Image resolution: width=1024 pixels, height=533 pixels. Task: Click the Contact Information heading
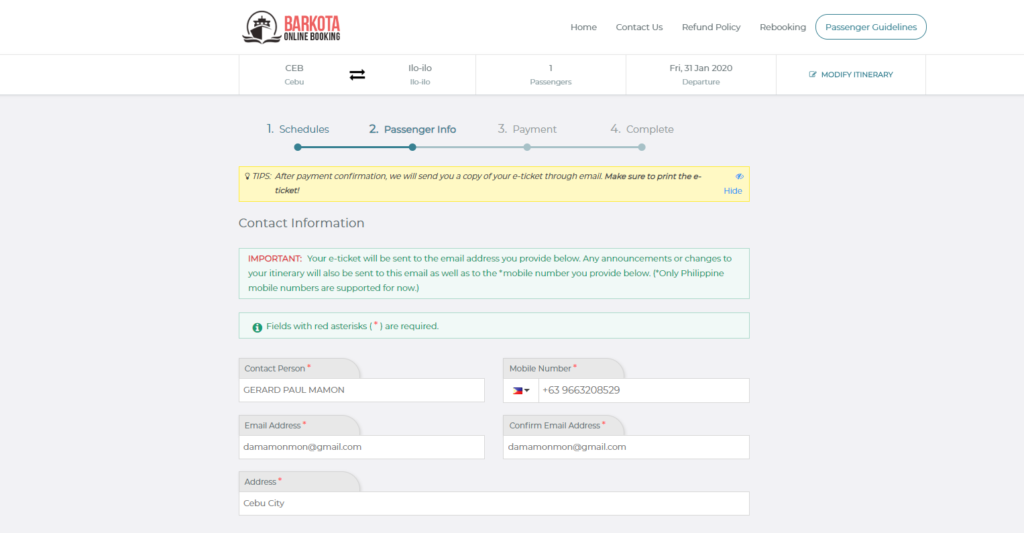click(x=301, y=223)
